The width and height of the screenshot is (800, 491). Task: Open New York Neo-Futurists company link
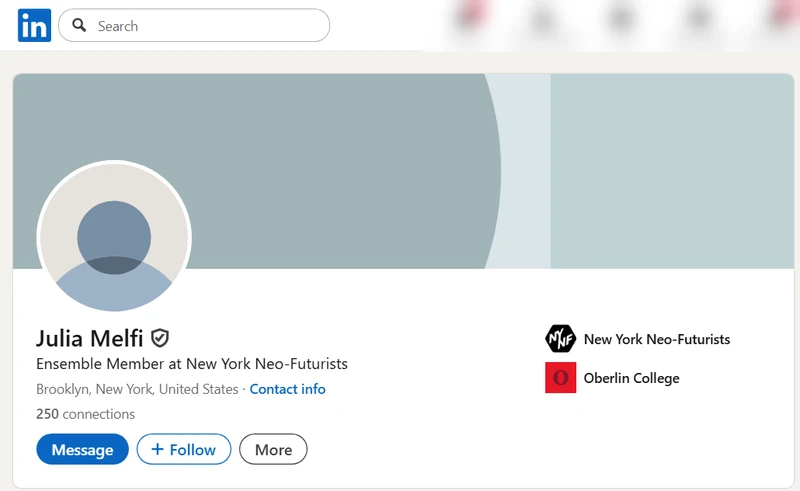click(657, 339)
